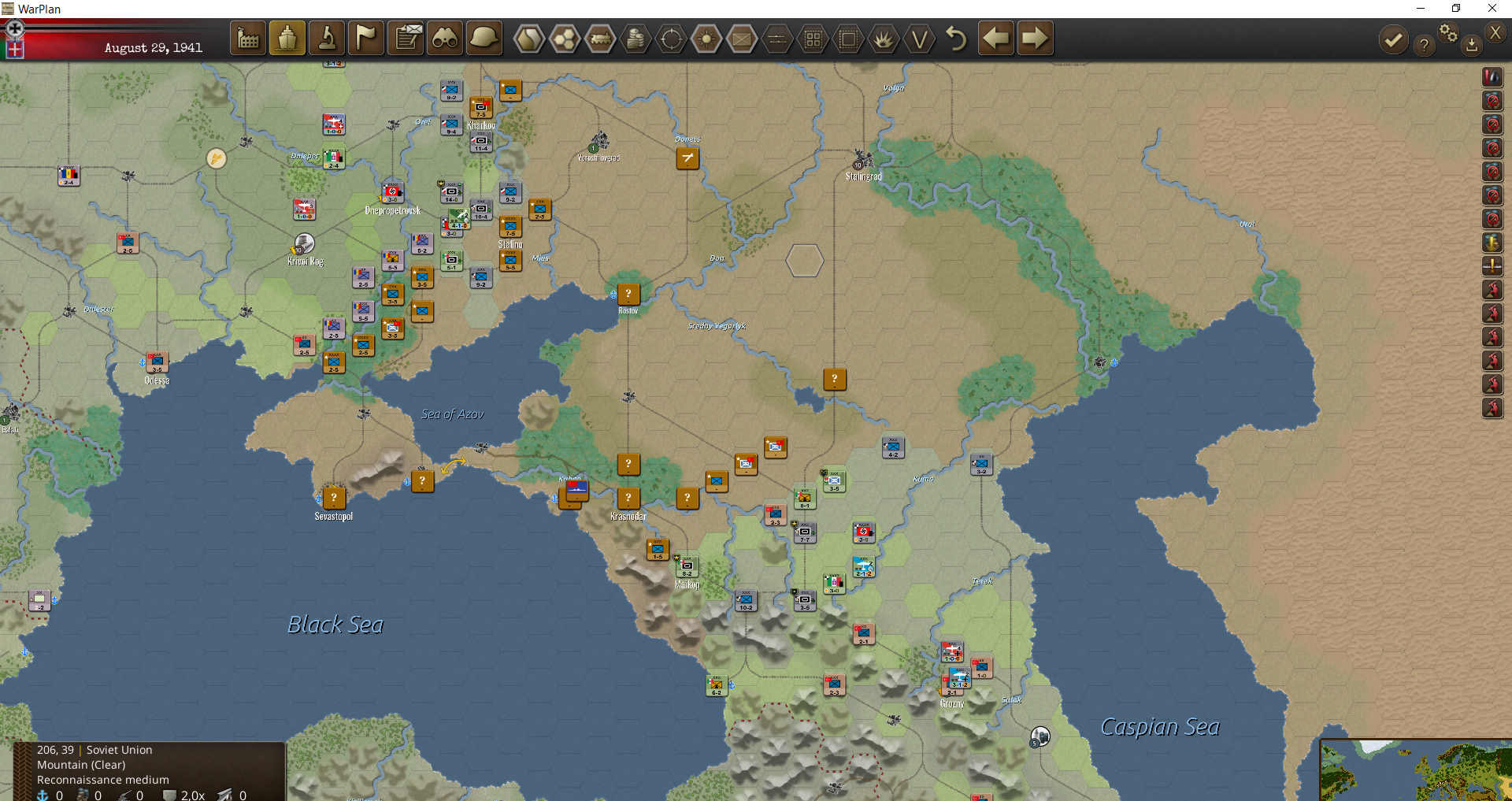Select the unit near Maikop
This screenshot has height=801, width=1512.
click(687, 566)
